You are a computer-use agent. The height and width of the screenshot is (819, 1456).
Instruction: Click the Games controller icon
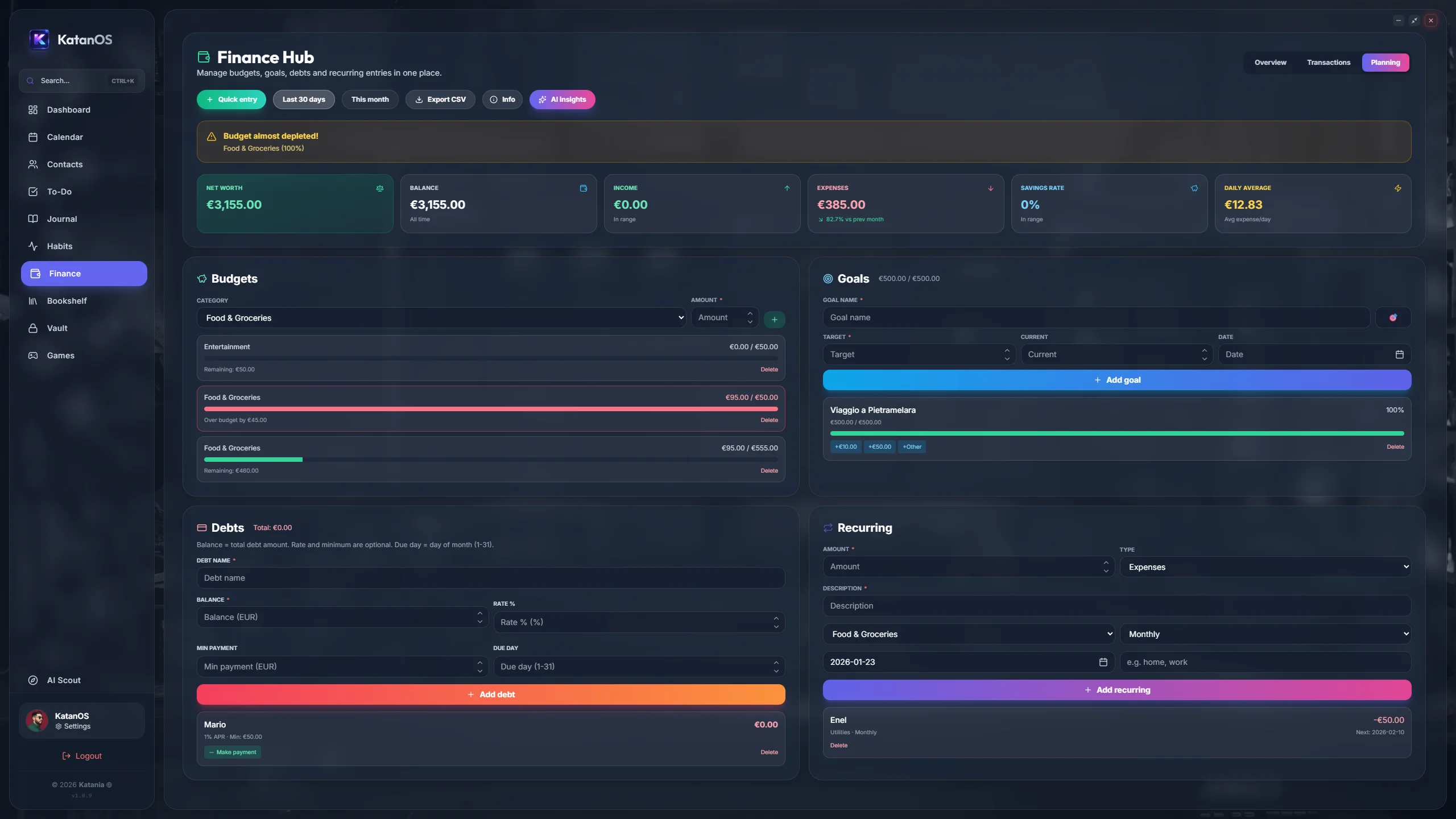(33, 355)
